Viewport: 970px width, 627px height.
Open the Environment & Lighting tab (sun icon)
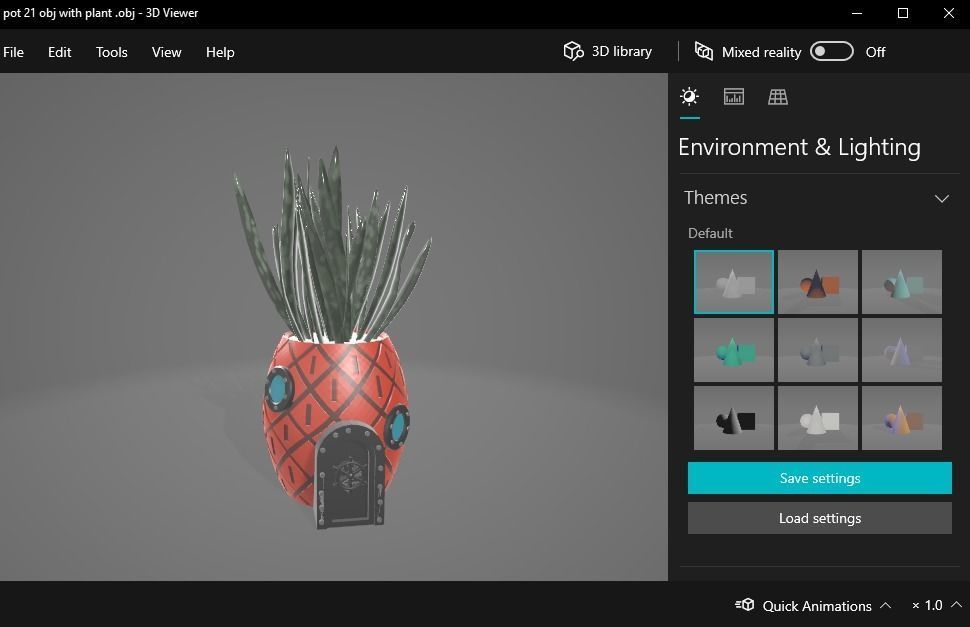click(689, 96)
